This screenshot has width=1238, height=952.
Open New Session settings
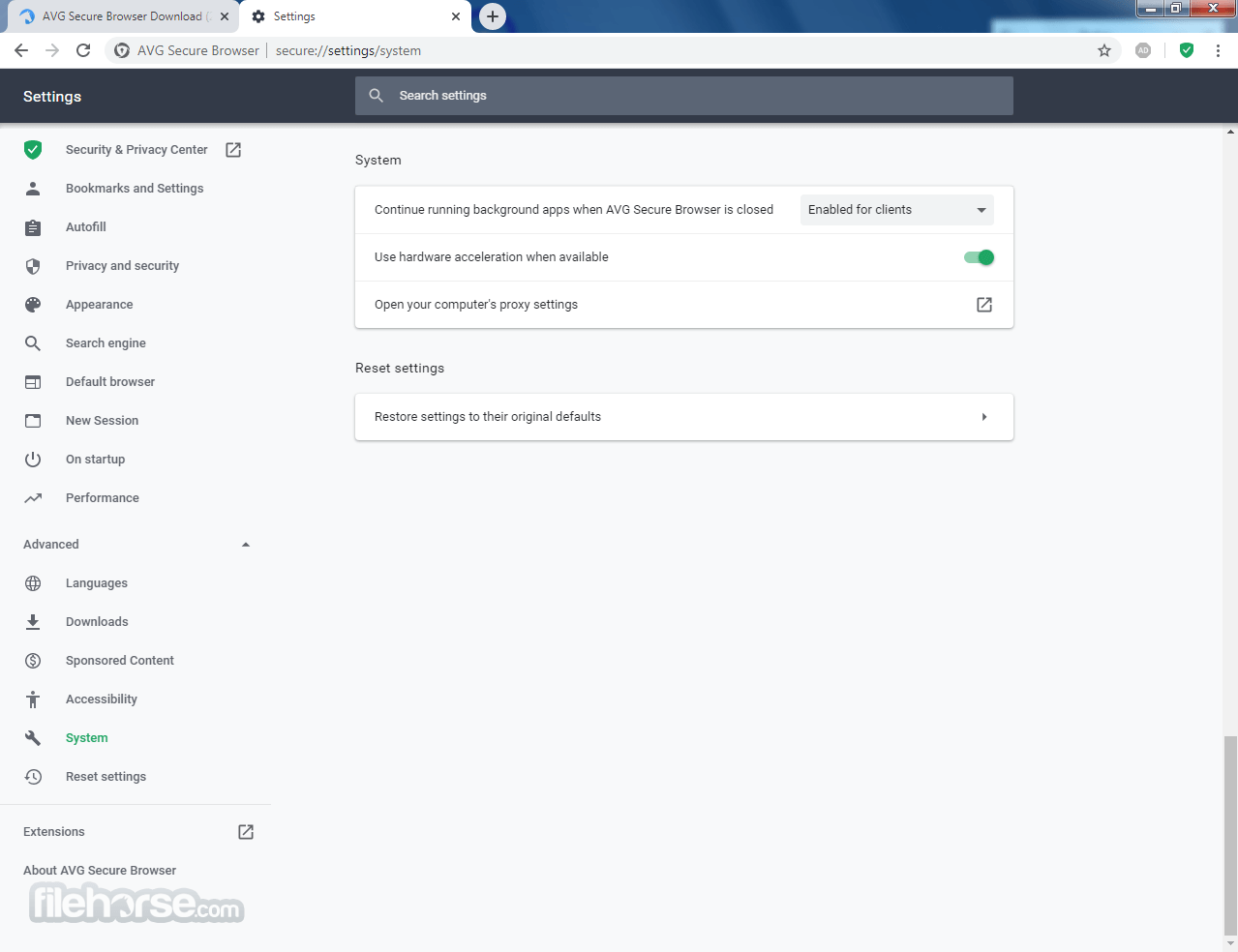pos(102,421)
